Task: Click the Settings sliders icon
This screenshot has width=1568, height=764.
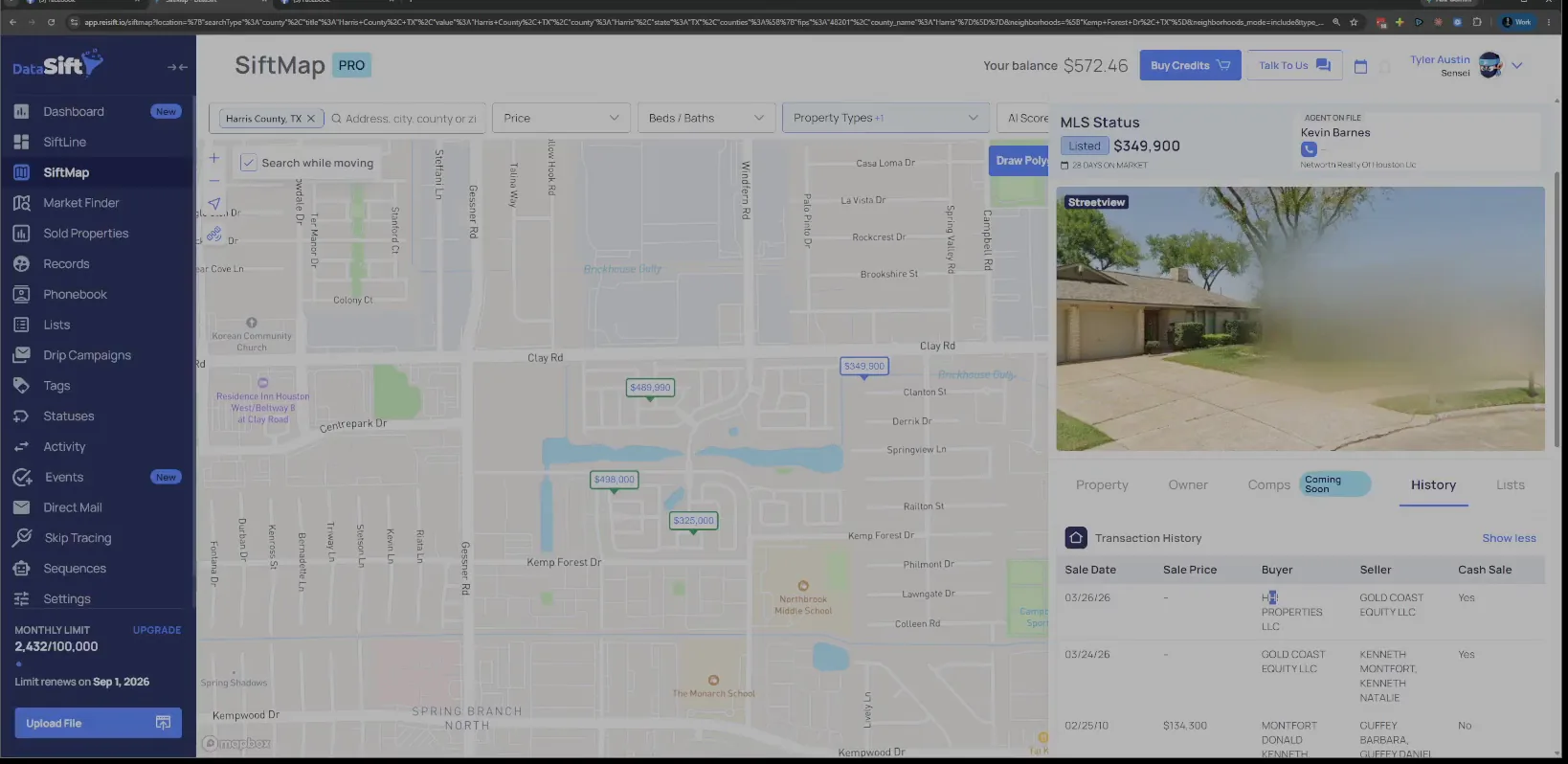Action: pyautogui.click(x=21, y=599)
